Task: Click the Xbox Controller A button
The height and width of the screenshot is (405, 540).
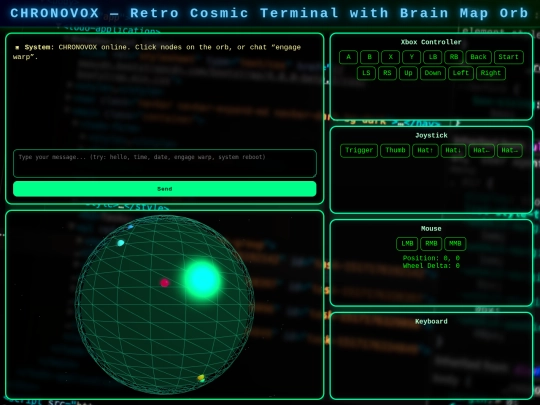Action: pyautogui.click(x=348, y=57)
